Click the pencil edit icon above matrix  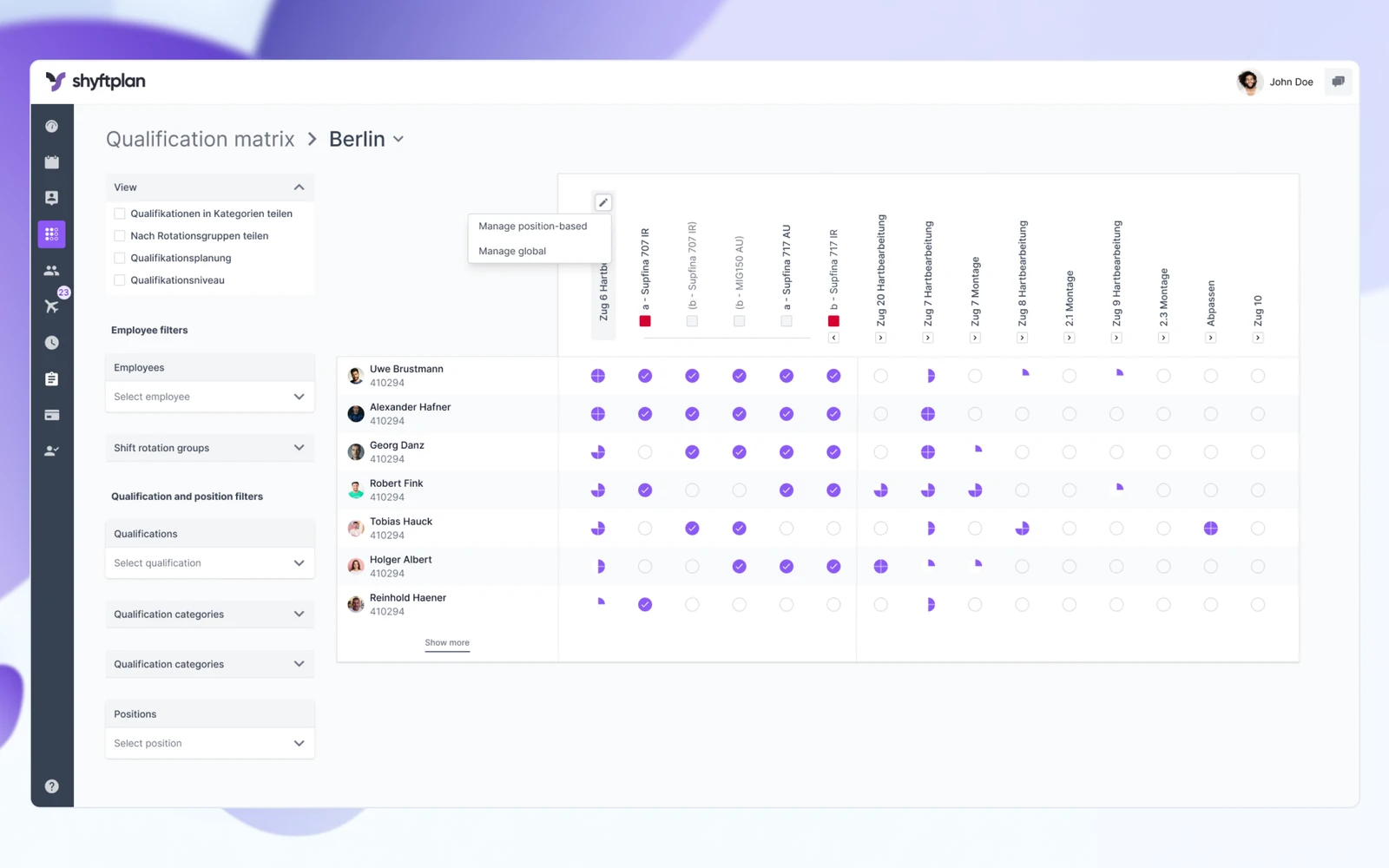point(603,202)
